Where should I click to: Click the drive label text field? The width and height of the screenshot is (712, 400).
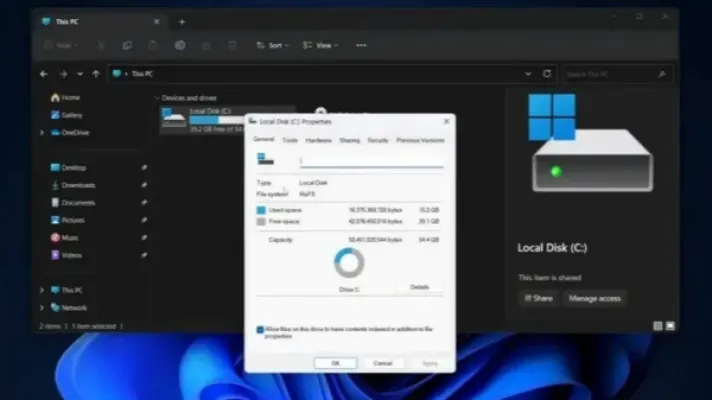[371, 161]
